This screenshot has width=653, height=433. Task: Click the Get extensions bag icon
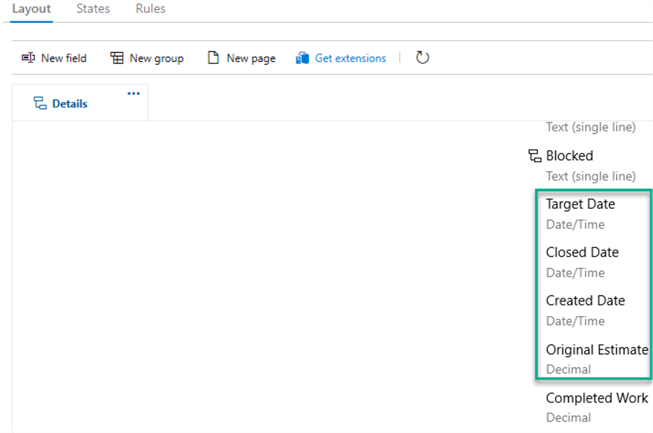(x=302, y=58)
